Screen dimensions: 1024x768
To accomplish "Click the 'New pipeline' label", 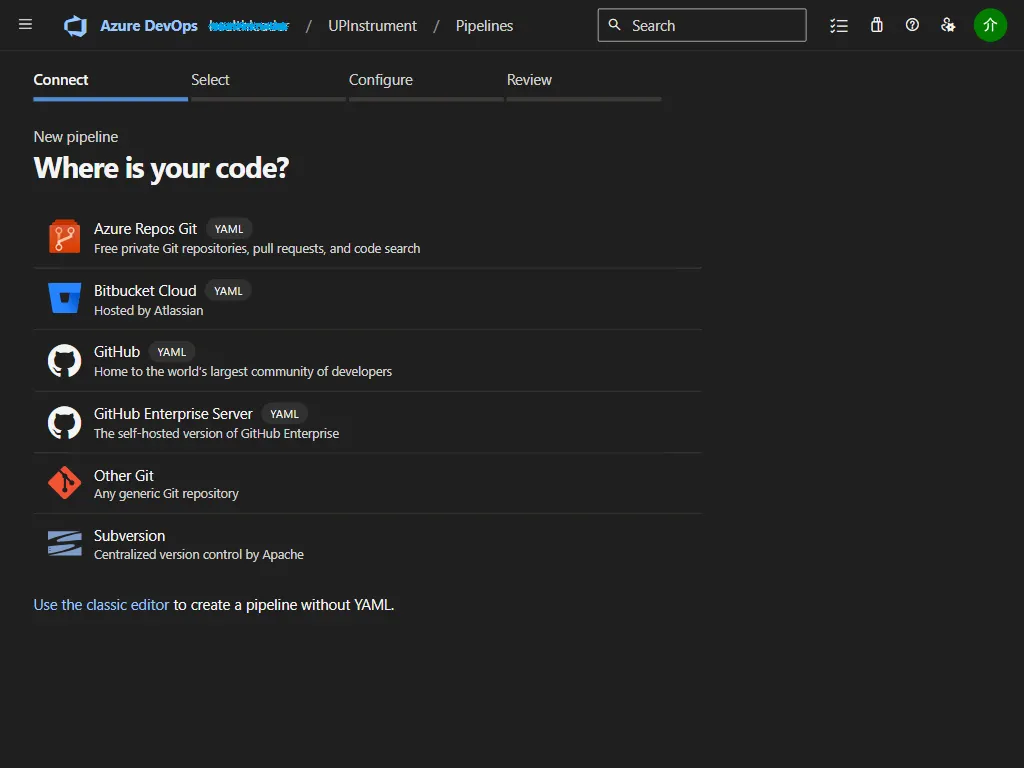I will click(76, 137).
